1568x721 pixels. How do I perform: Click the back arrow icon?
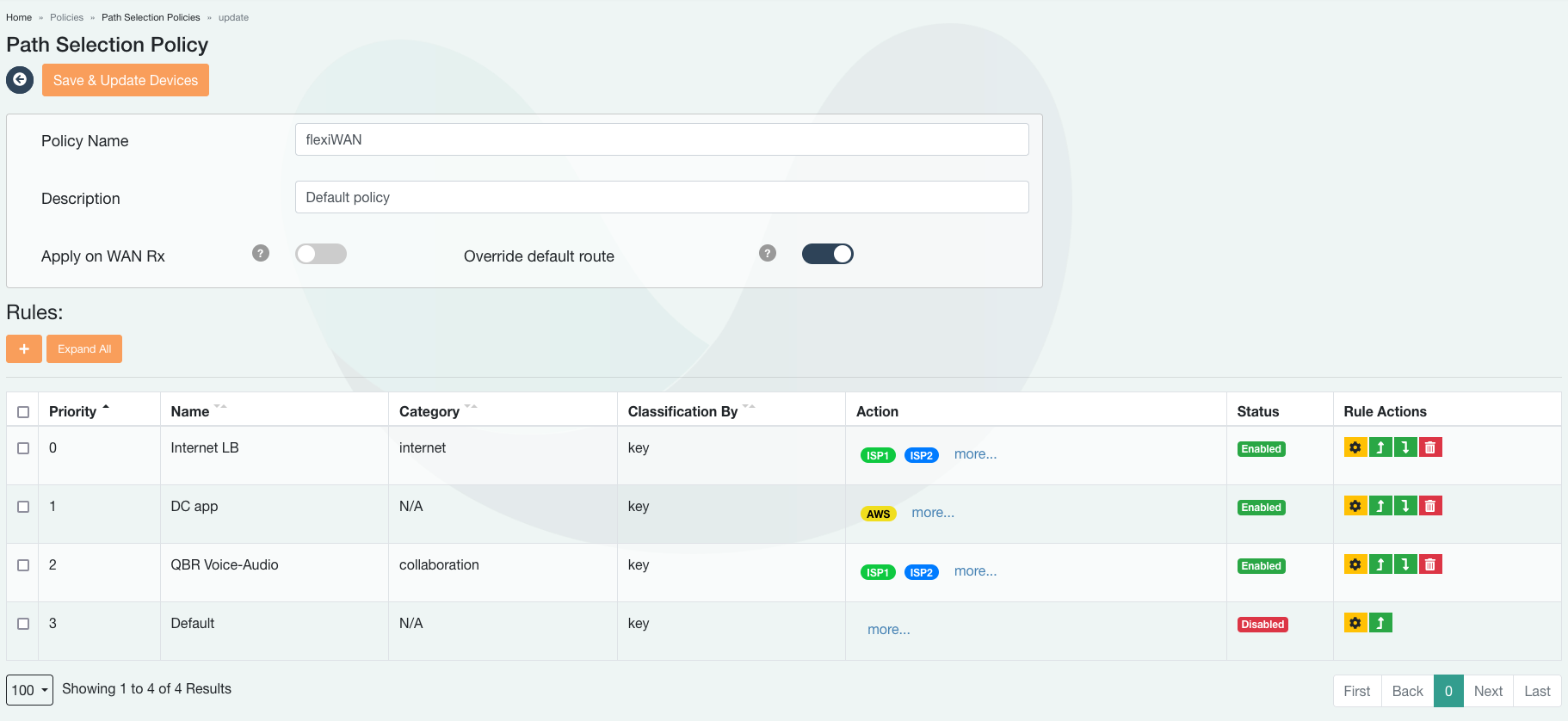point(20,80)
